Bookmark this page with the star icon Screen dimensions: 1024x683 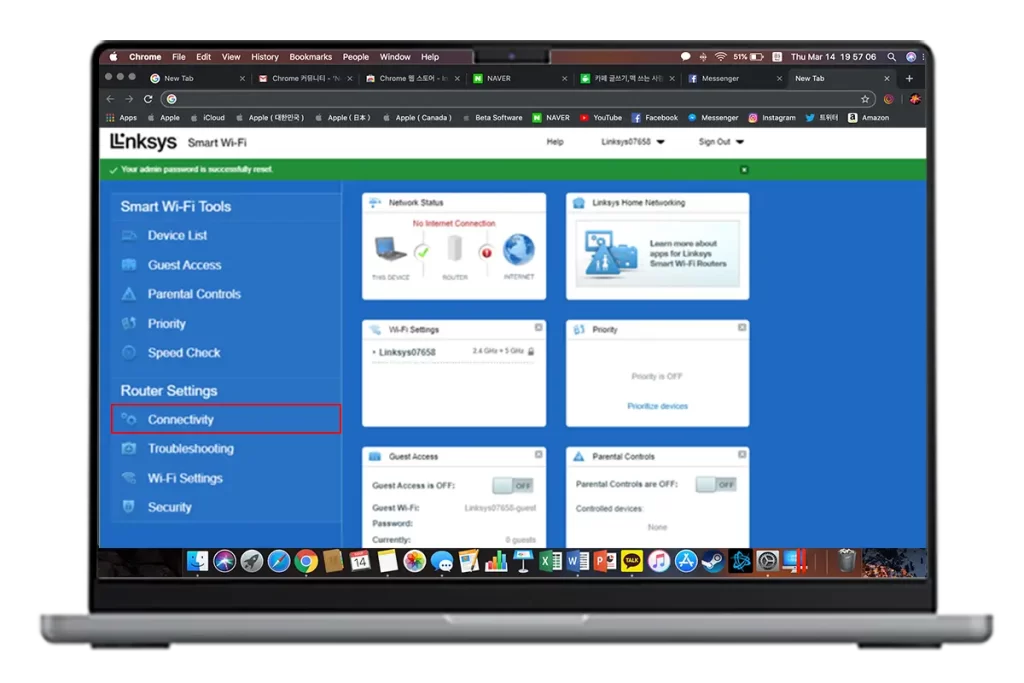(865, 99)
